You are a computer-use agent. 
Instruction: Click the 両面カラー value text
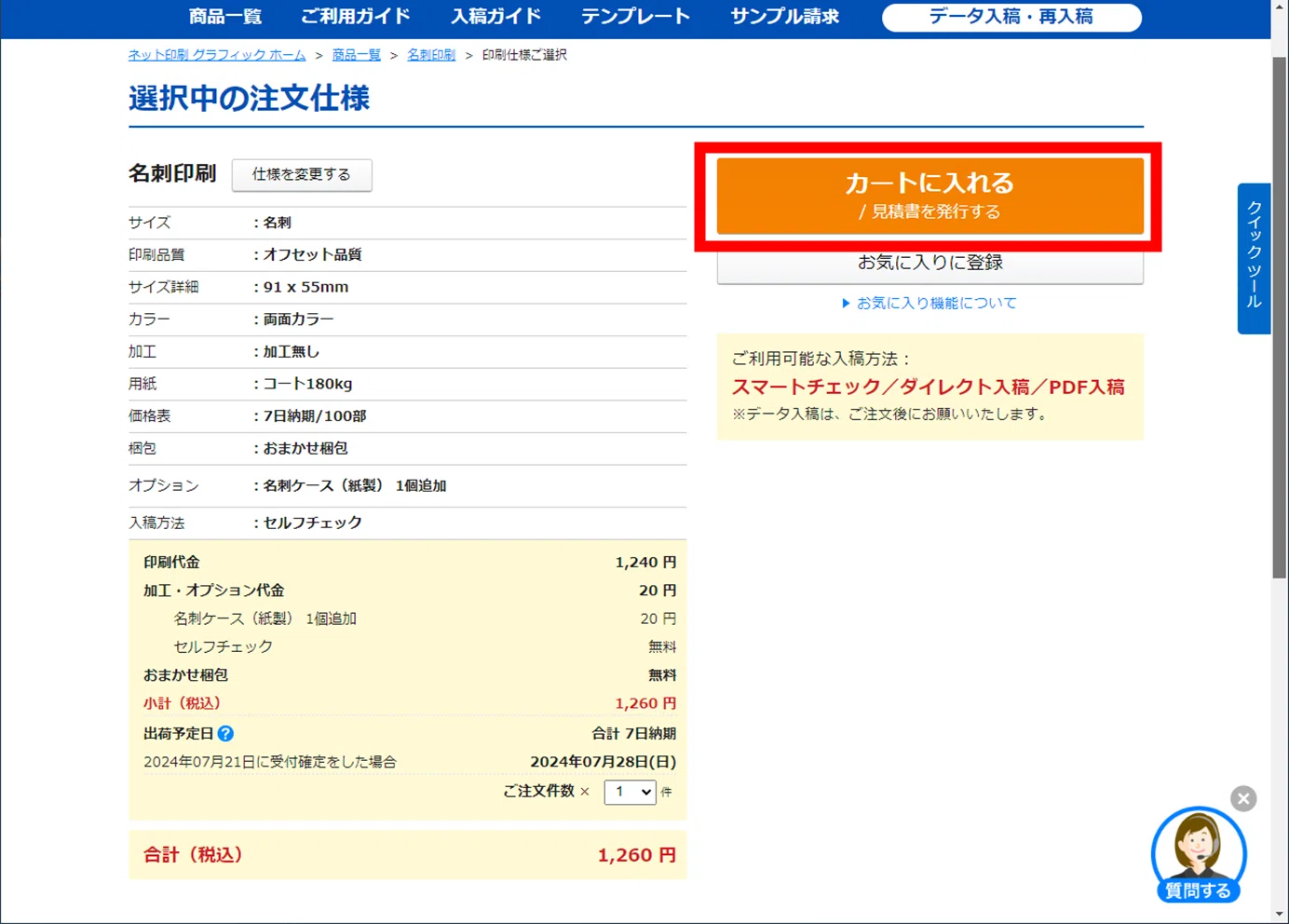(x=298, y=319)
